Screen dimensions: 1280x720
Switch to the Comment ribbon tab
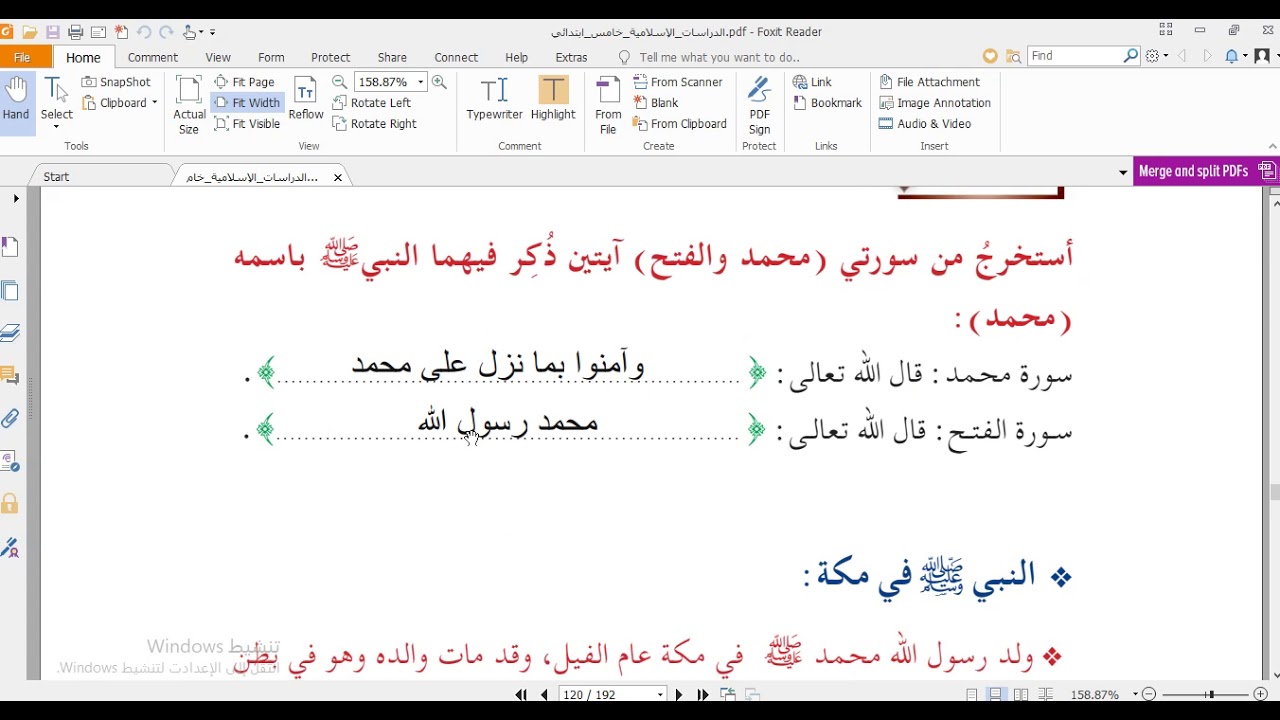pos(152,57)
